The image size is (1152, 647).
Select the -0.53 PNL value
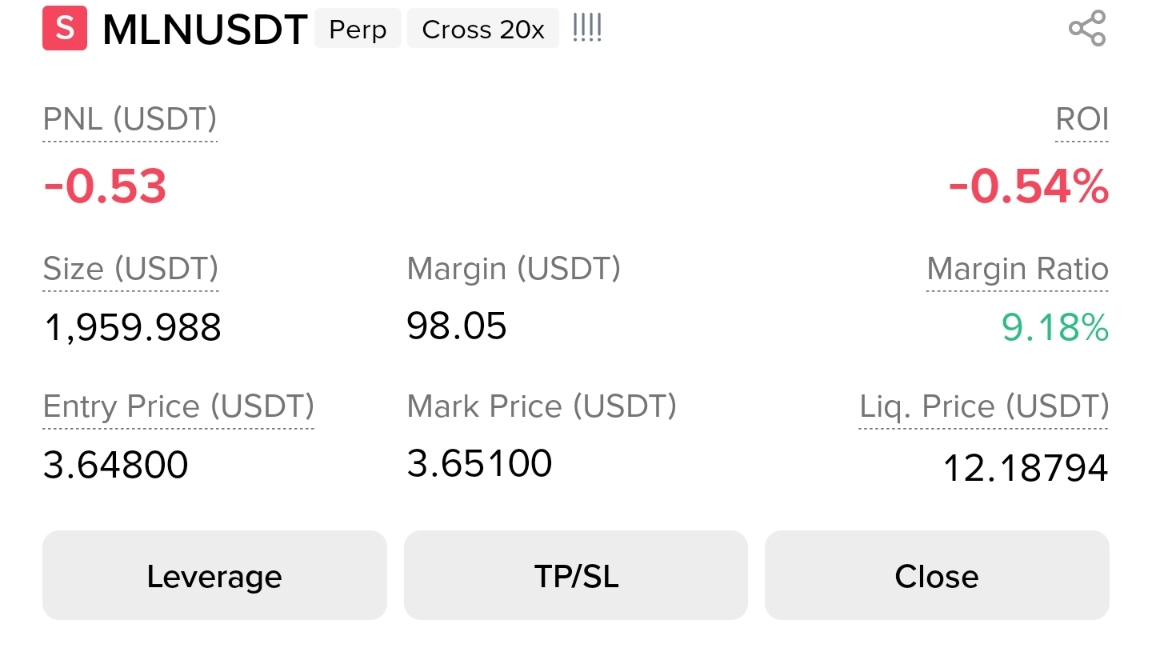[105, 186]
